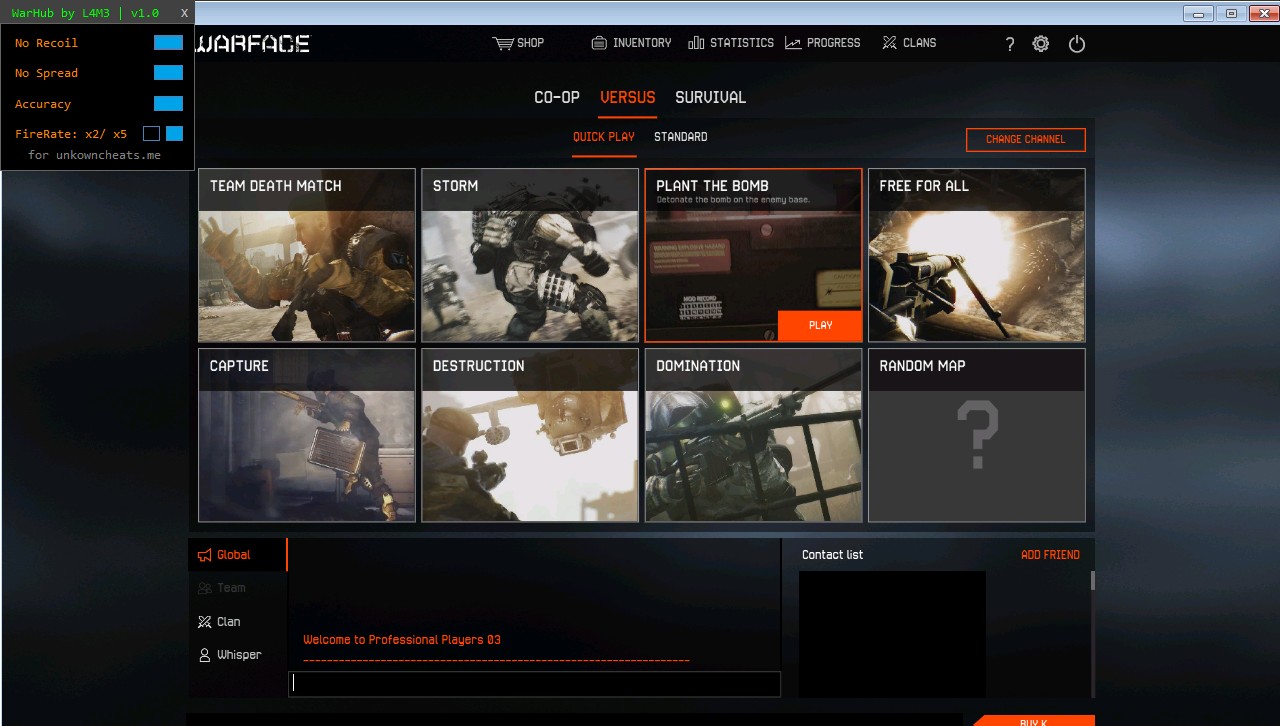Open the Progress graph icon
The height and width of the screenshot is (726, 1280).
(793, 43)
